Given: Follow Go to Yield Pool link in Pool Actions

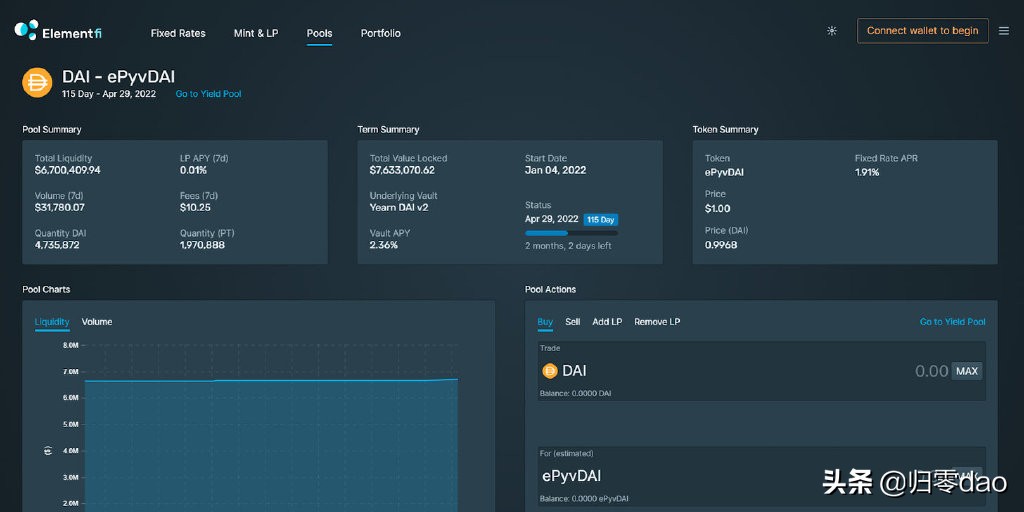Looking at the screenshot, I should tap(953, 322).
